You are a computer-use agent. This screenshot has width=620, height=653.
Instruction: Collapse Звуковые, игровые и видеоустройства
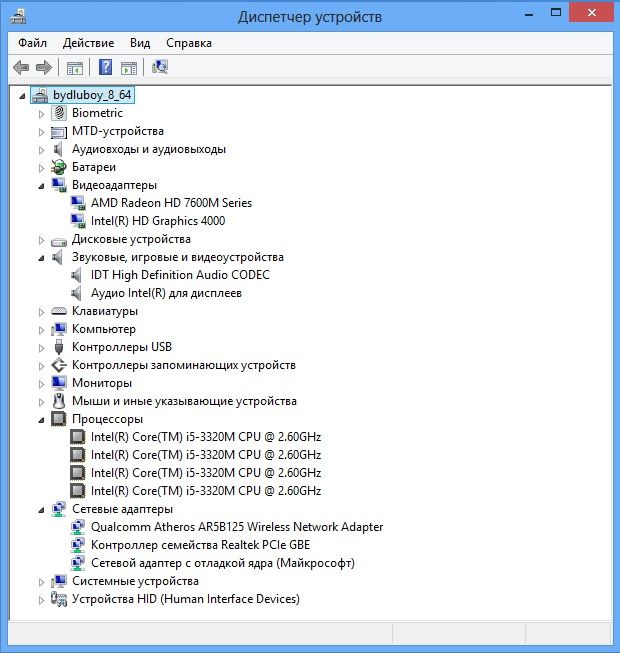[41, 258]
